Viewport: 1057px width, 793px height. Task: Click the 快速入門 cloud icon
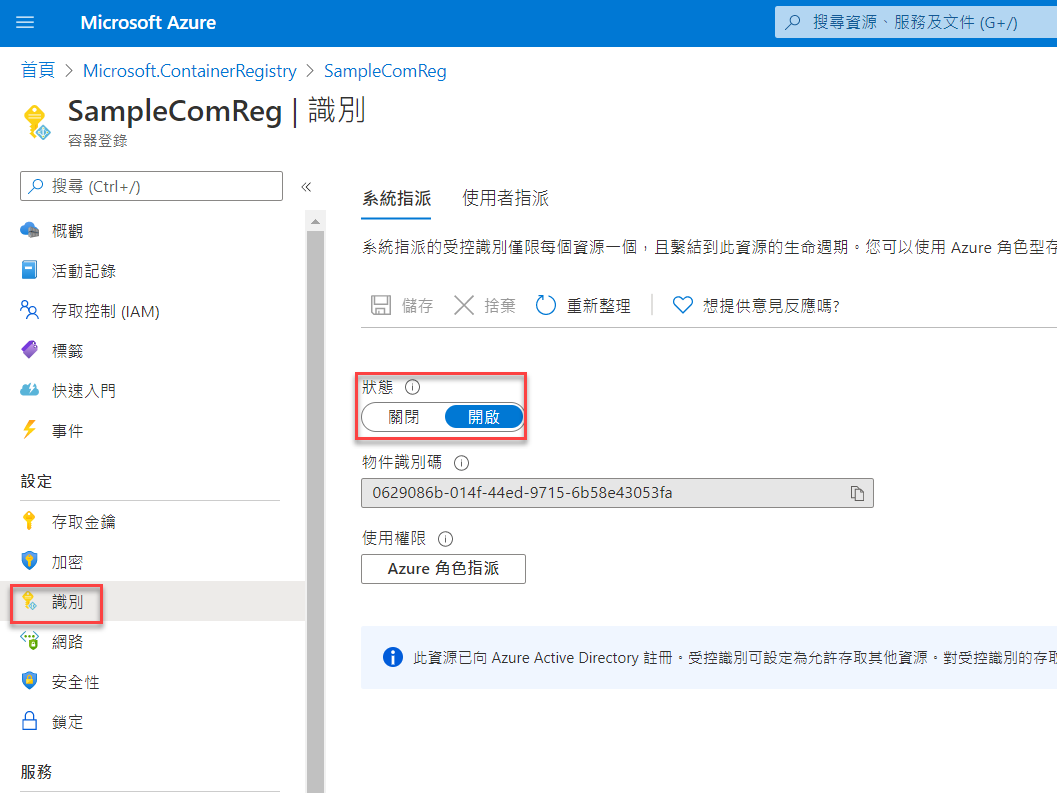[x=30, y=390]
